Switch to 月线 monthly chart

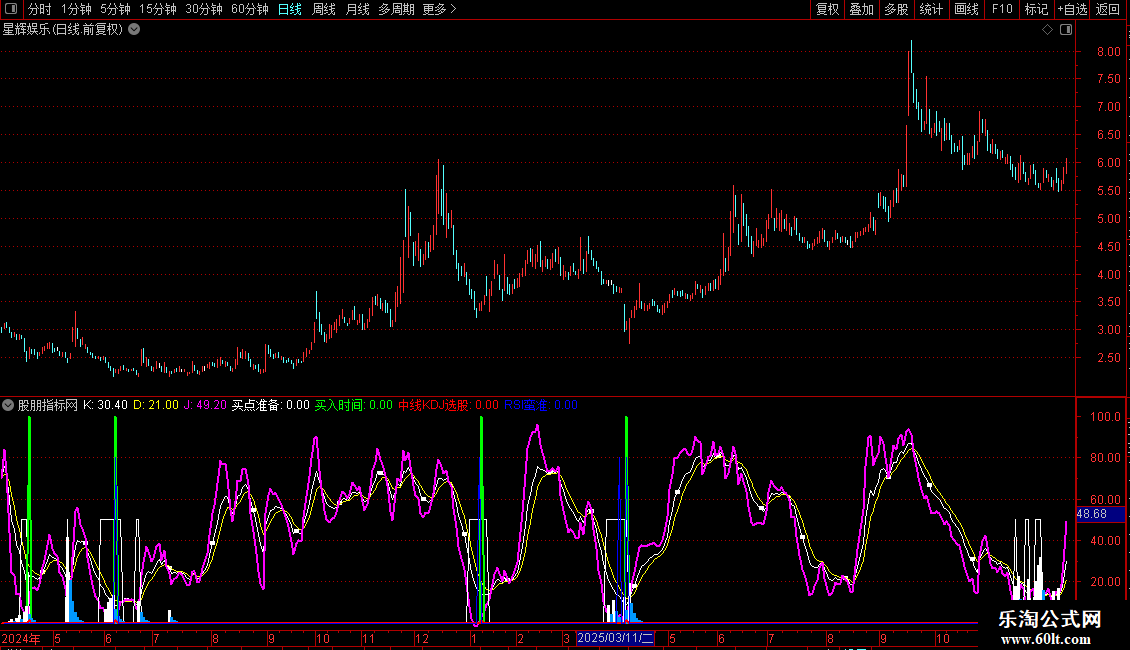357,9
